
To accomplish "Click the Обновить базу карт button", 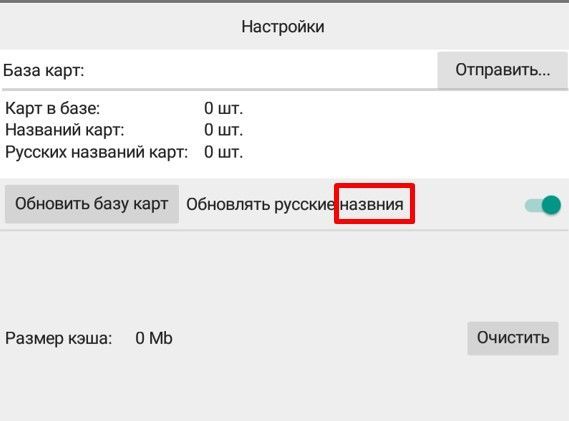I will [x=92, y=204].
